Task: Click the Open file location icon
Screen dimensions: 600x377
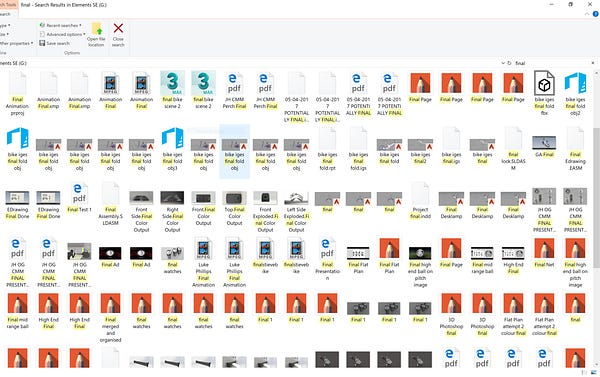Action: pos(96,34)
